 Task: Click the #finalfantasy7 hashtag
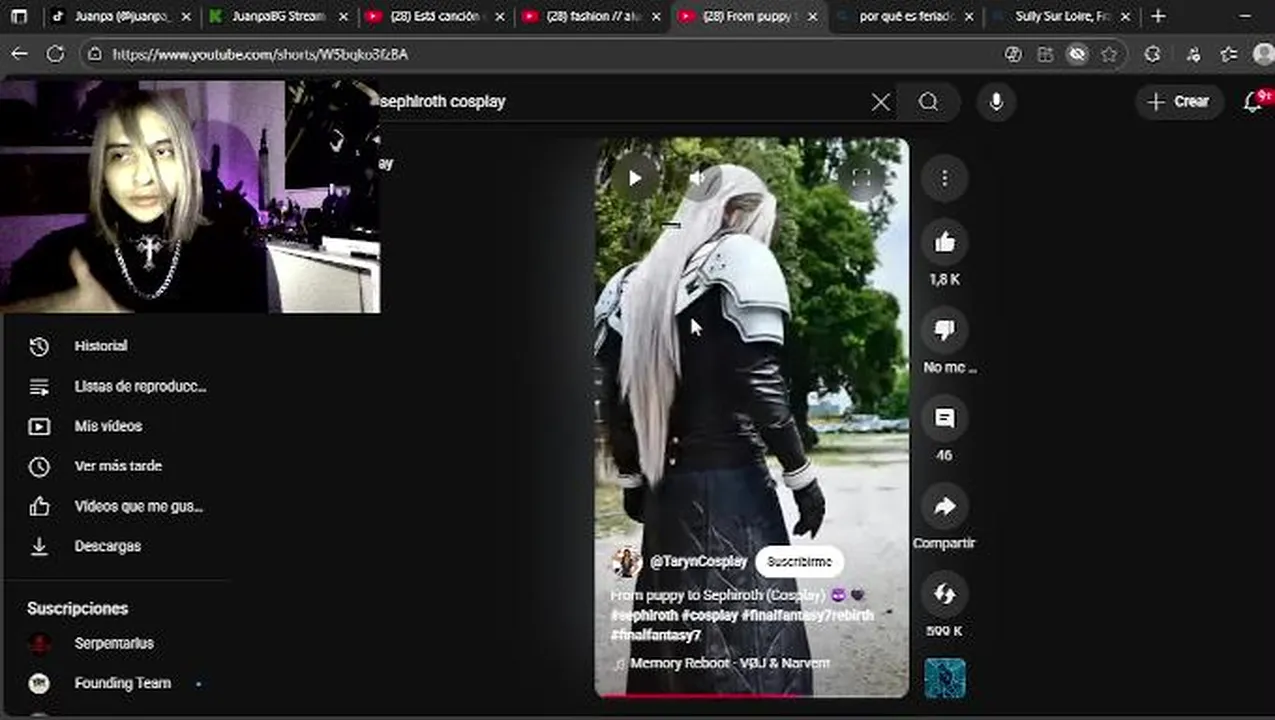656,635
